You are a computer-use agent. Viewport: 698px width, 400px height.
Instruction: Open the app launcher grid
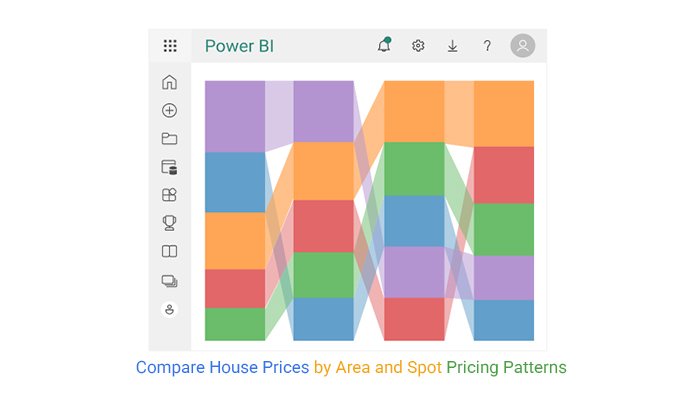point(170,46)
